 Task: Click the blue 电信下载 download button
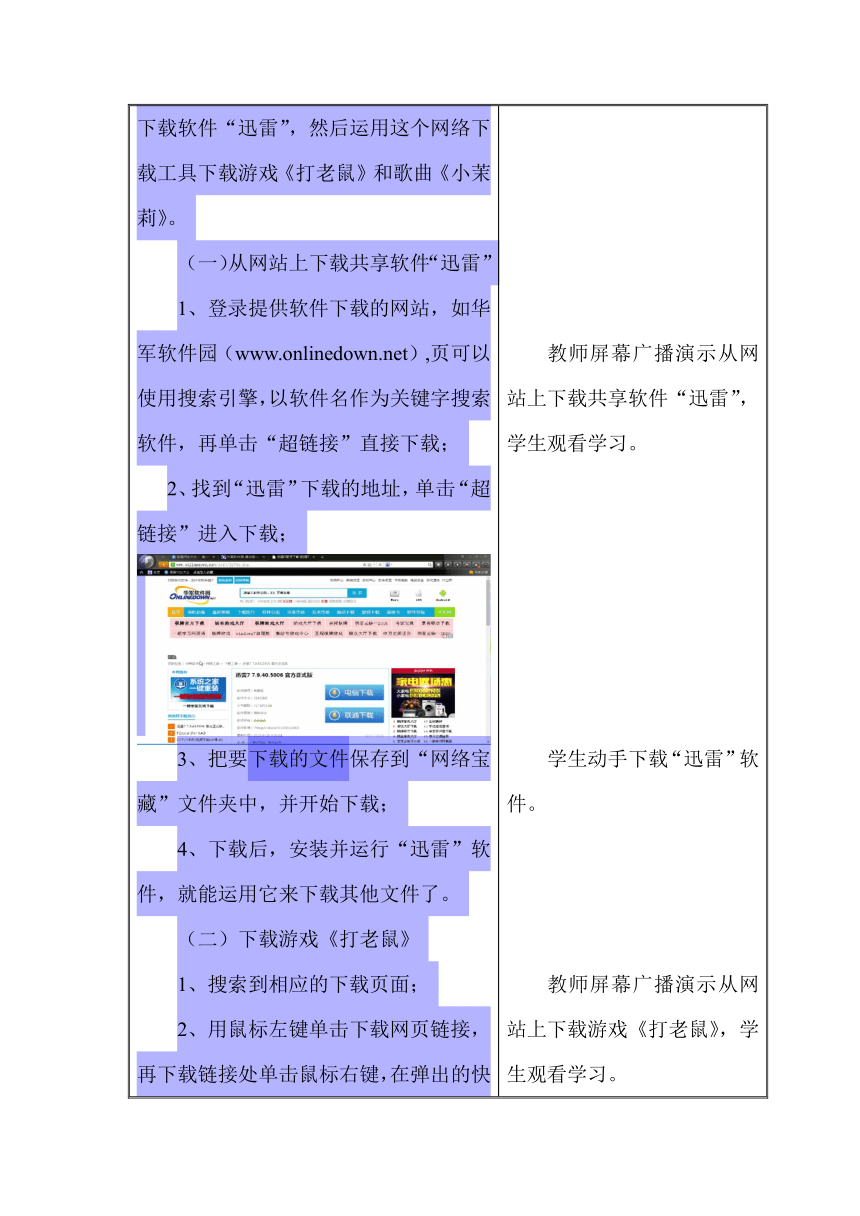pyautogui.click(x=355, y=692)
